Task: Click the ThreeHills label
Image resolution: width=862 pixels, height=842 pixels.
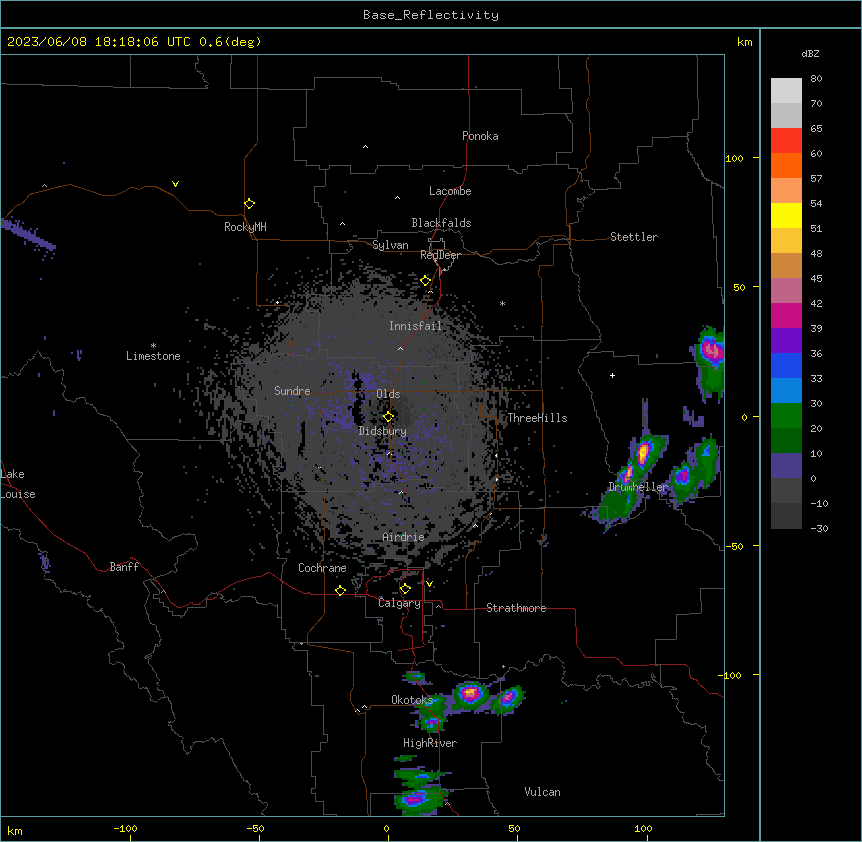Action: (537, 418)
